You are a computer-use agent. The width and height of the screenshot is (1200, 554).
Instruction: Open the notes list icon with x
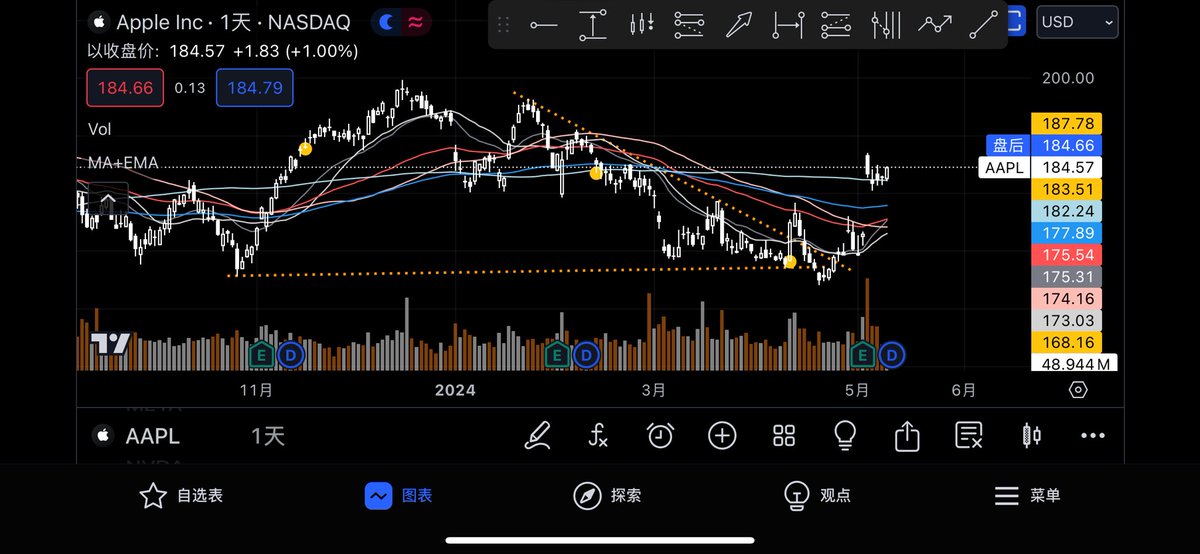pos(969,435)
